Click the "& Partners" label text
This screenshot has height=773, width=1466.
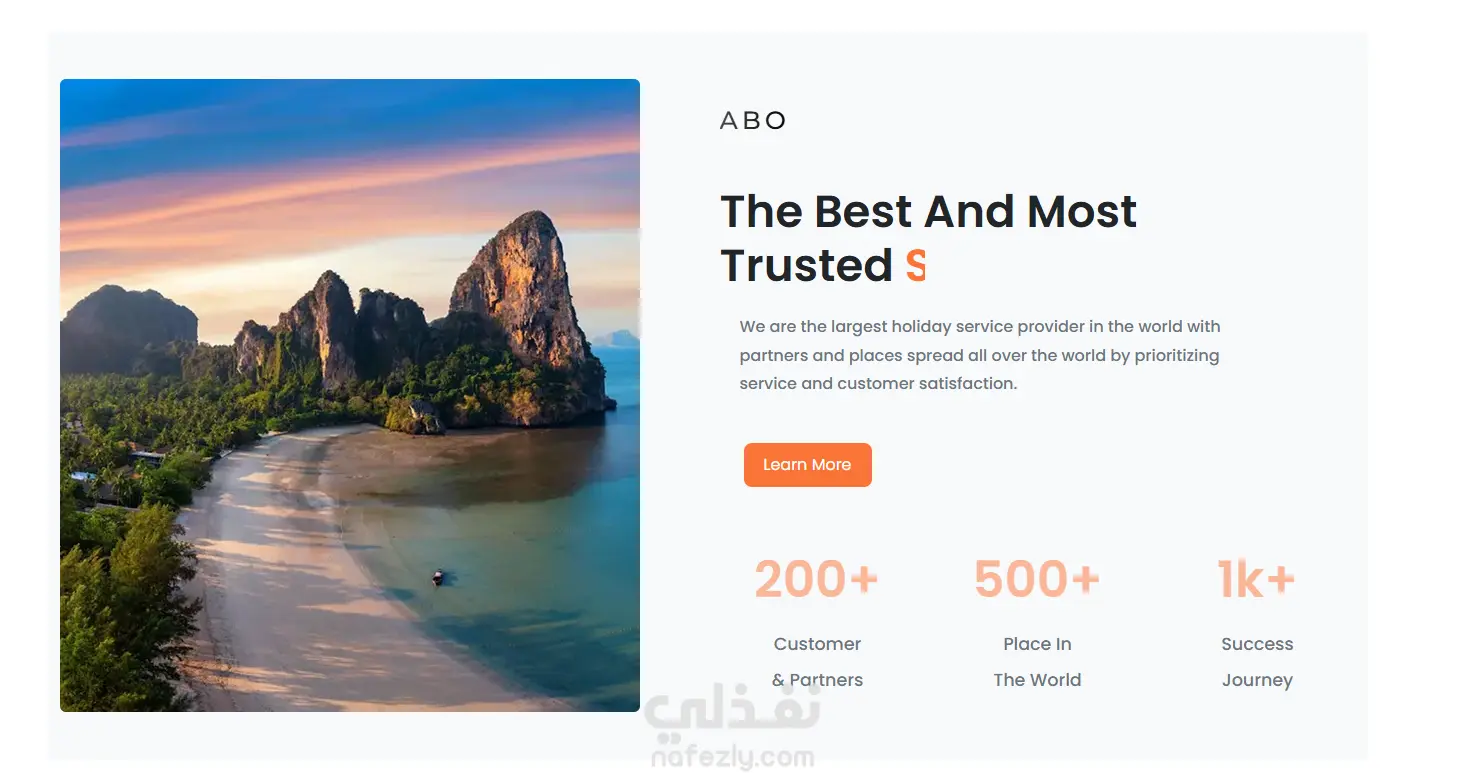pos(817,680)
